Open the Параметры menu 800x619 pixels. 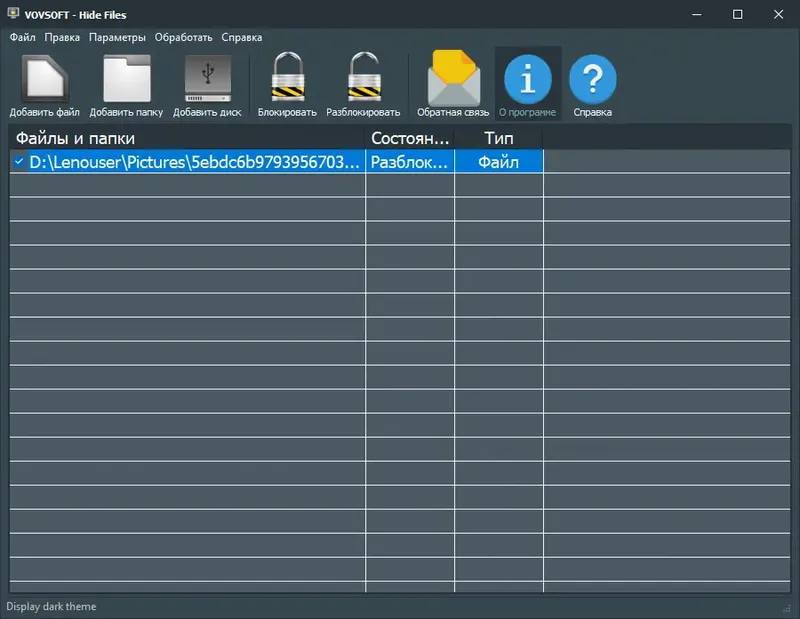point(117,37)
